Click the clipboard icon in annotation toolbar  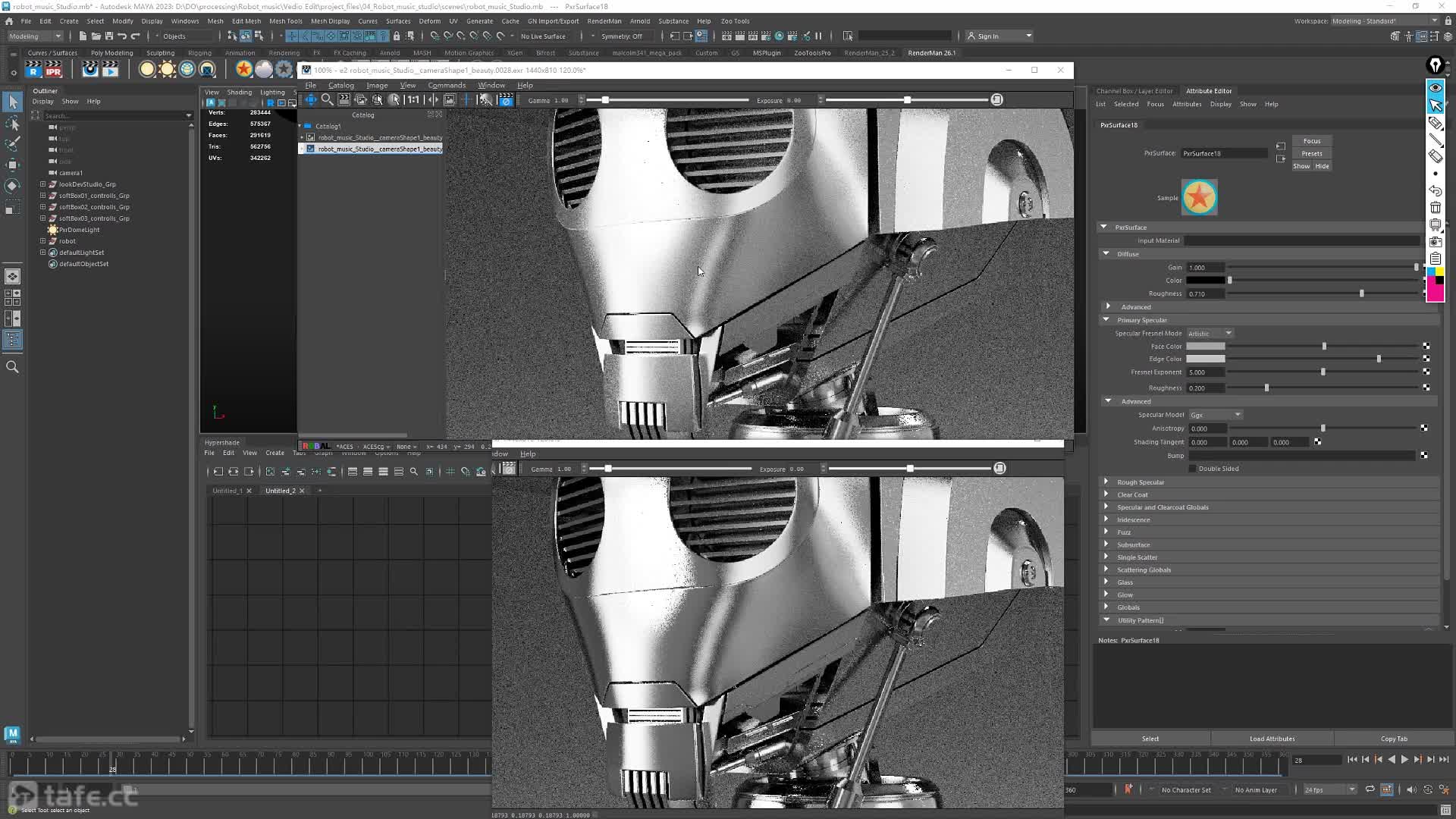pos(1436,259)
